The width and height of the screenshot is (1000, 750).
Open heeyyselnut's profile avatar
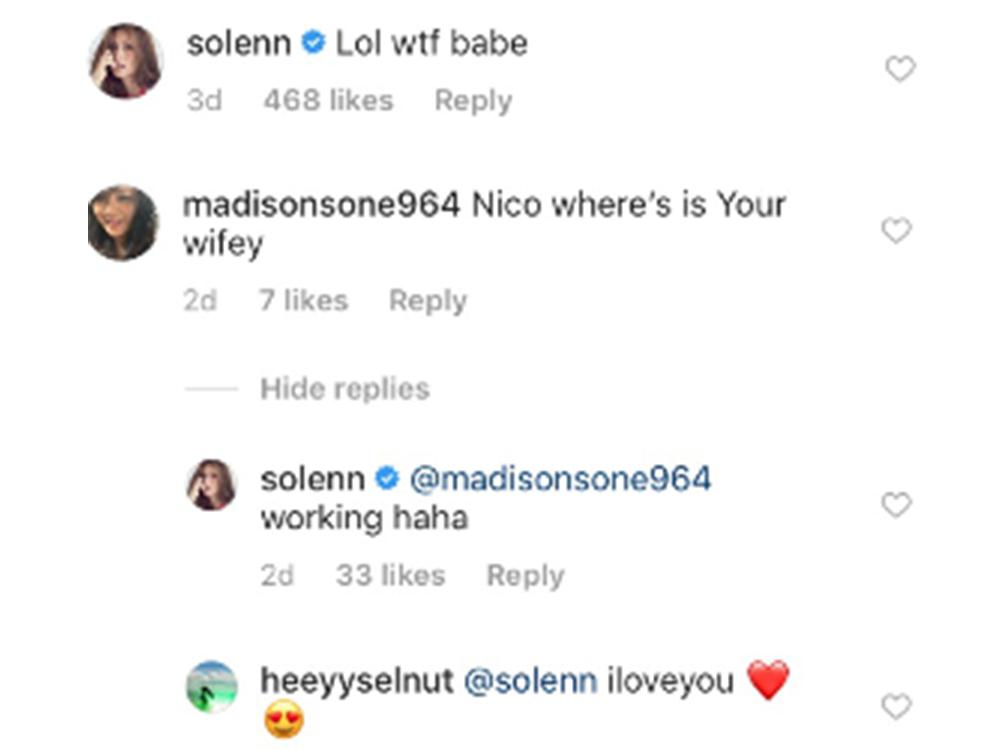212,688
